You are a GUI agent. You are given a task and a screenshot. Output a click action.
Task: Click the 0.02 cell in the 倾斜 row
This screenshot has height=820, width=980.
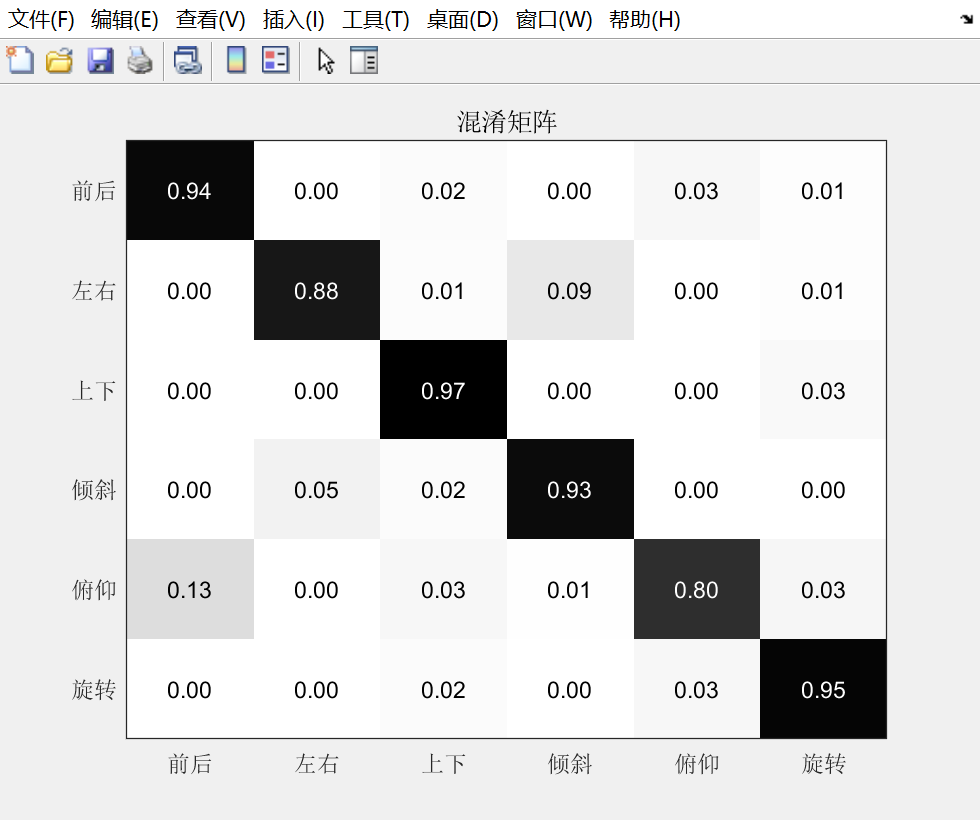pyautogui.click(x=444, y=489)
